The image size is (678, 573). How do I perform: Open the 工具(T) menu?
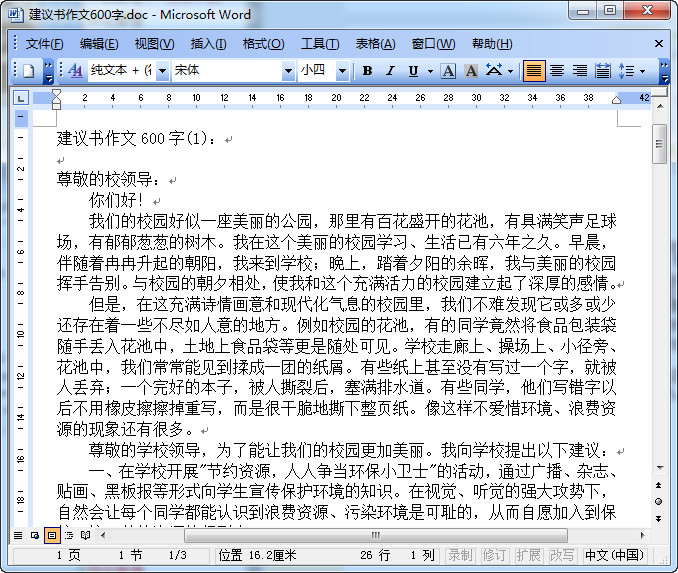click(x=320, y=44)
